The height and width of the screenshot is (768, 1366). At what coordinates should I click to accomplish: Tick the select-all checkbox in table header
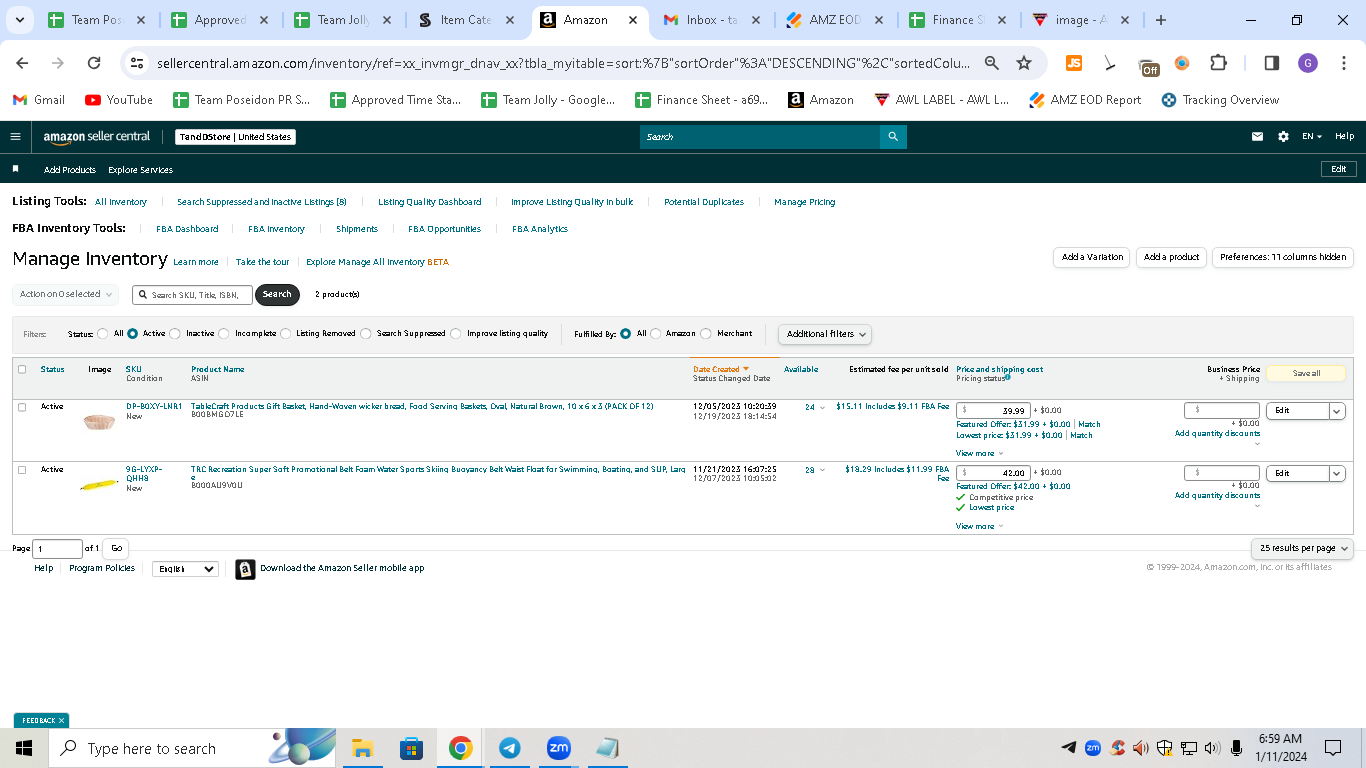[22, 369]
